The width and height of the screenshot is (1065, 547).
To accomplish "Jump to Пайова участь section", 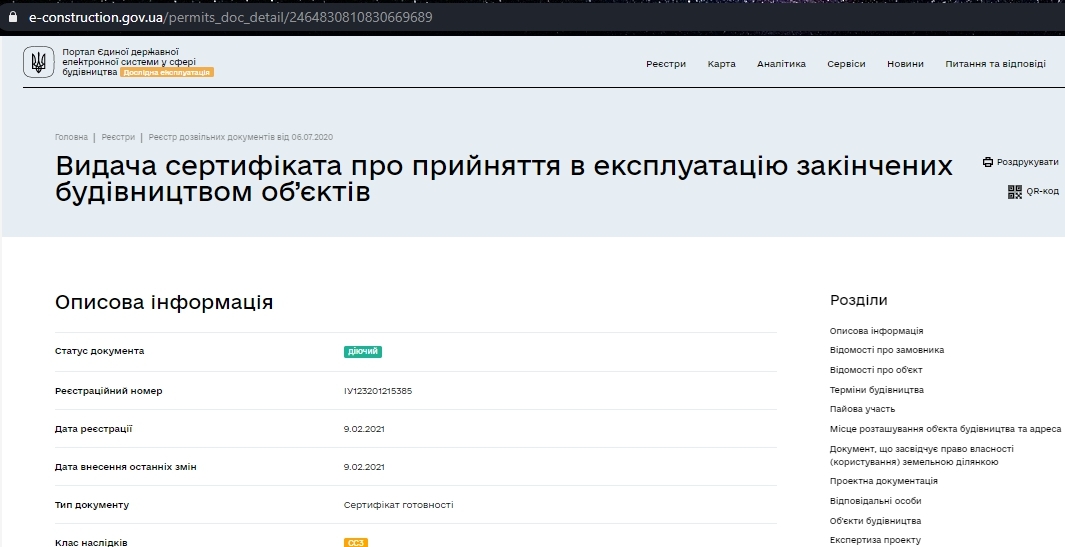I will (x=862, y=409).
